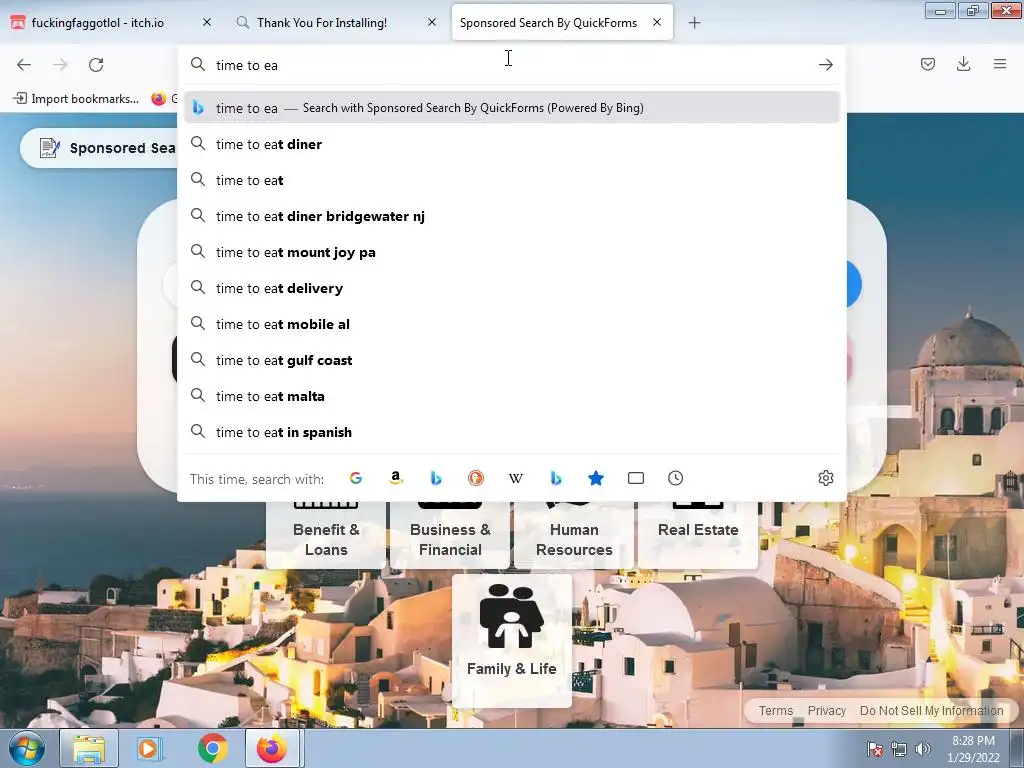
Task: Choose suggestion 'time to eat gulf coast'
Action: [x=512, y=360]
